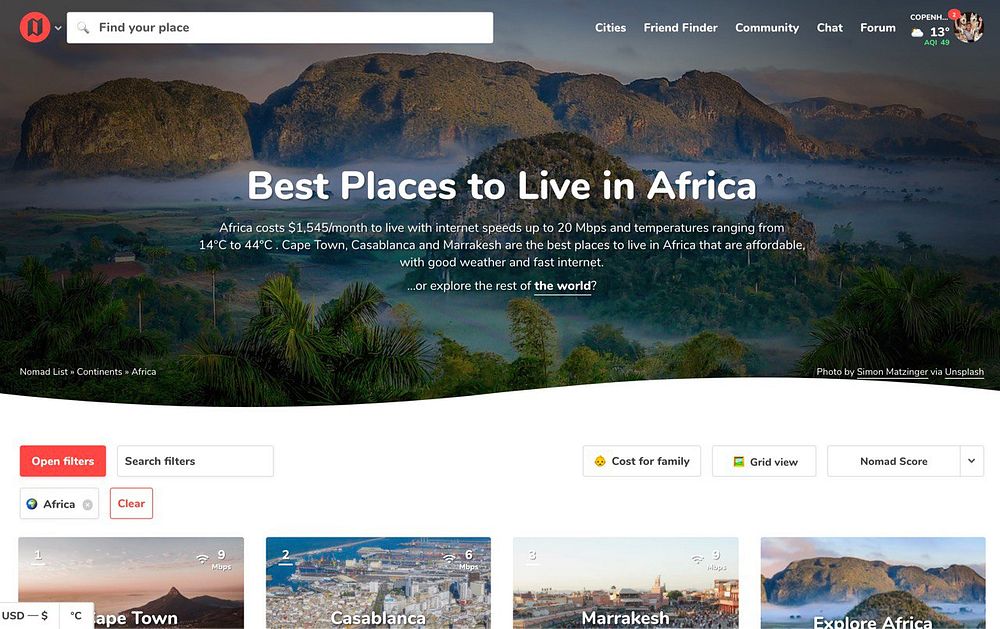Open the Cities menu item
1000x629 pixels.
click(610, 27)
